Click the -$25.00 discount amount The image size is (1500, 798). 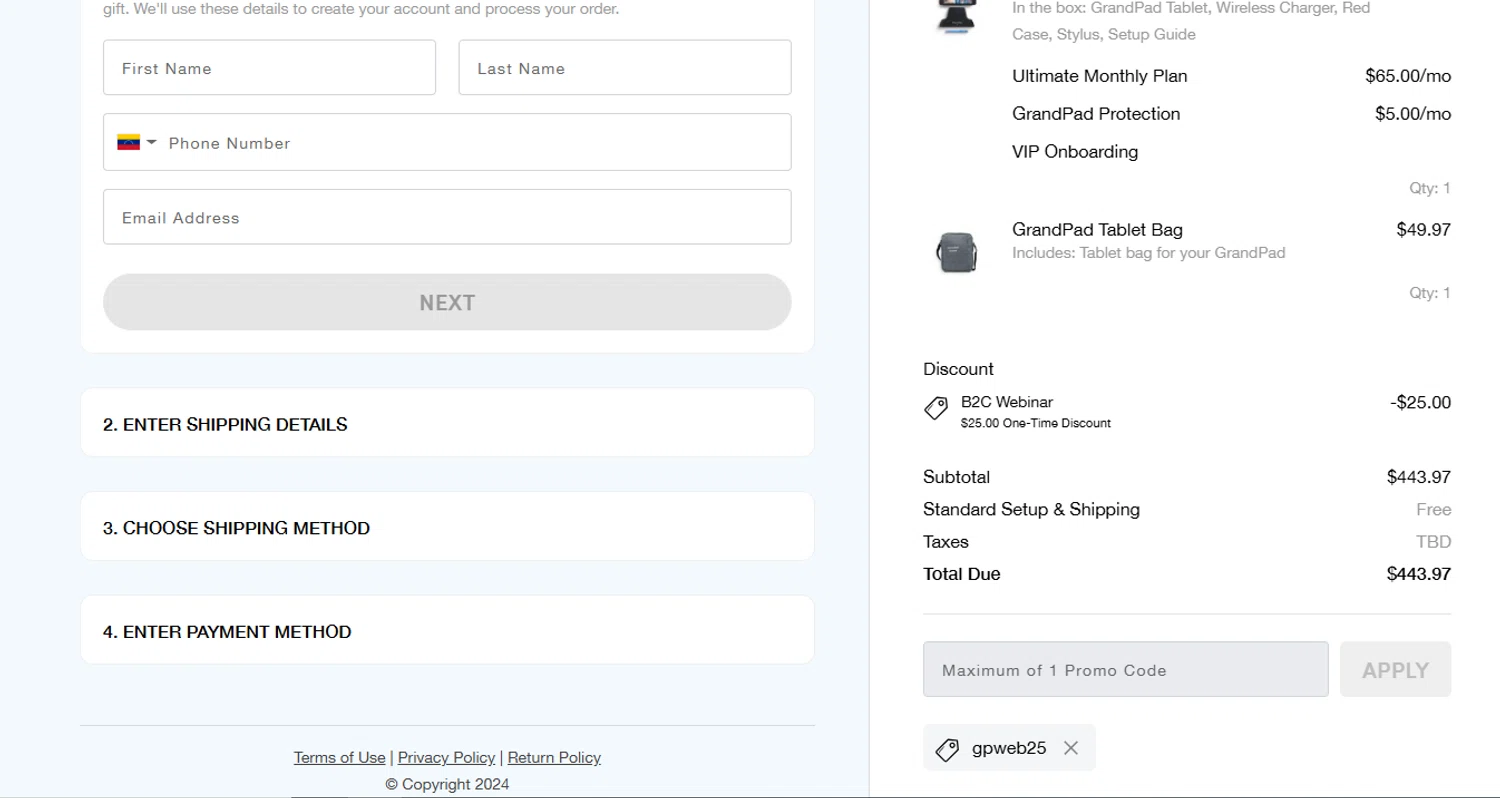(1420, 403)
